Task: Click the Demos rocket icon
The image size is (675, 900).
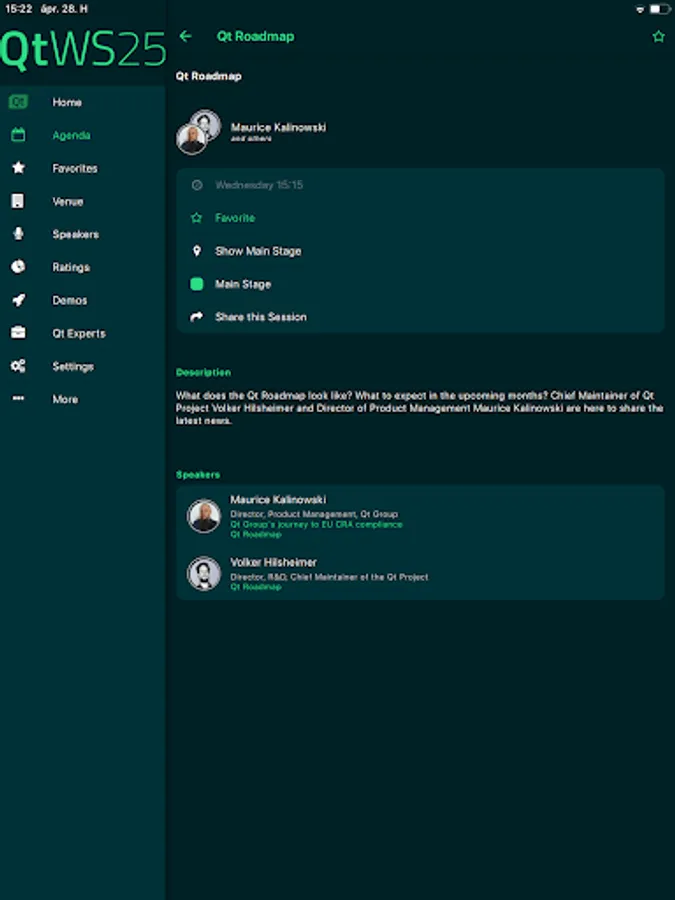Action: pyautogui.click(x=18, y=300)
